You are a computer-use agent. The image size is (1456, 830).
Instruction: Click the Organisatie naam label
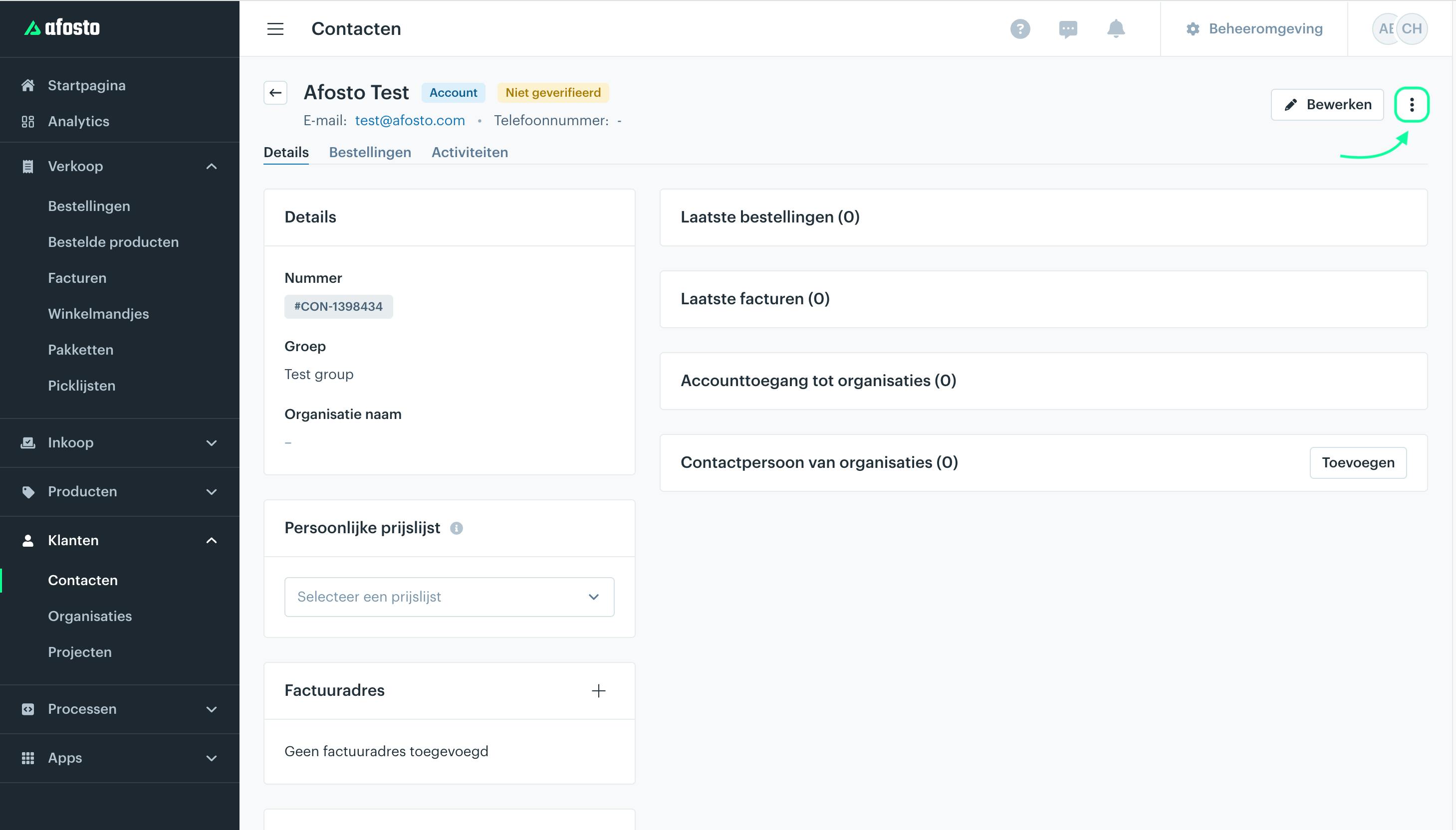(343, 415)
